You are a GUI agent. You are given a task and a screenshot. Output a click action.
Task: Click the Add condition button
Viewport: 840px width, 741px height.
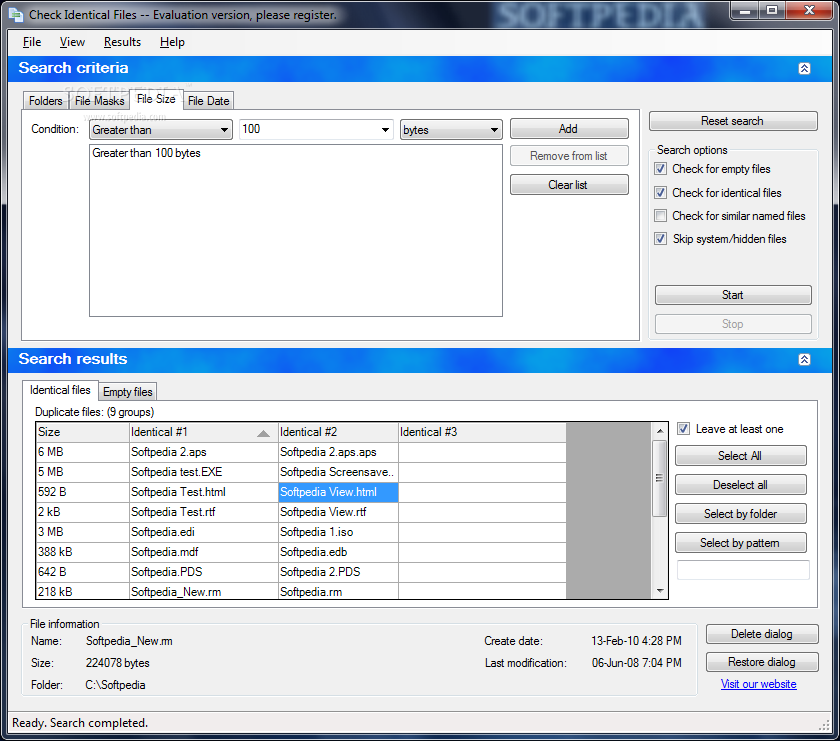pos(569,129)
